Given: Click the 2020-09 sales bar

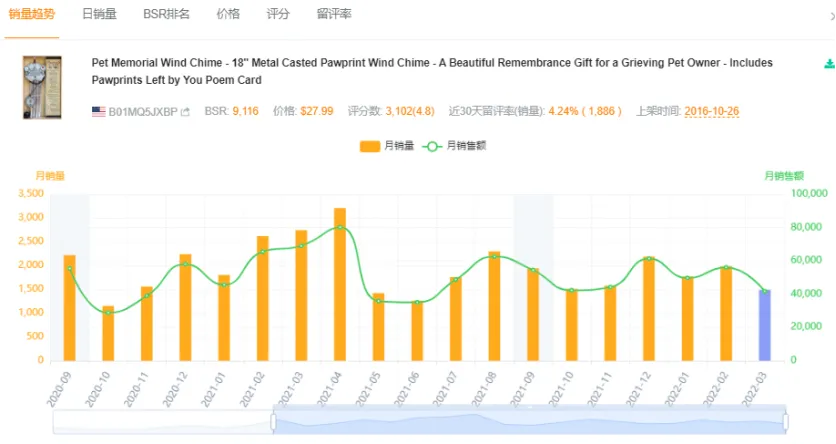Looking at the screenshot, I should tap(70, 308).
